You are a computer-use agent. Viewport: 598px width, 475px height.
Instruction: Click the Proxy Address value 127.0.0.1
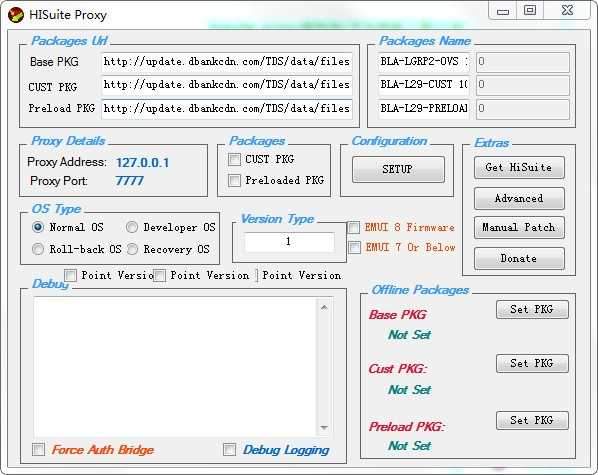click(x=142, y=163)
